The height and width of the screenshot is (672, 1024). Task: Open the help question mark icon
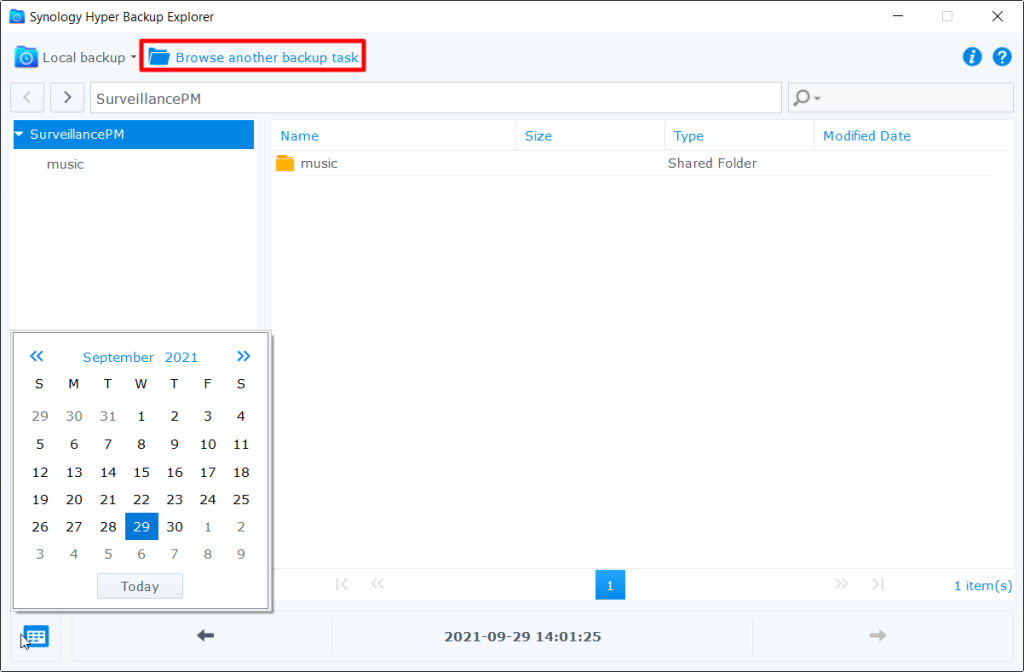point(1002,57)
